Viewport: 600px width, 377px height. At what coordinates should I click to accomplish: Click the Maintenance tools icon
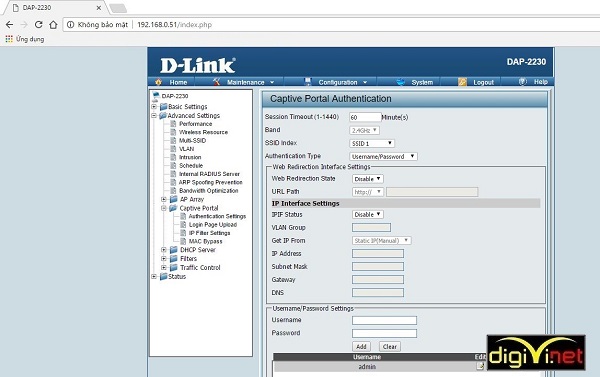(x=217, y=82)
